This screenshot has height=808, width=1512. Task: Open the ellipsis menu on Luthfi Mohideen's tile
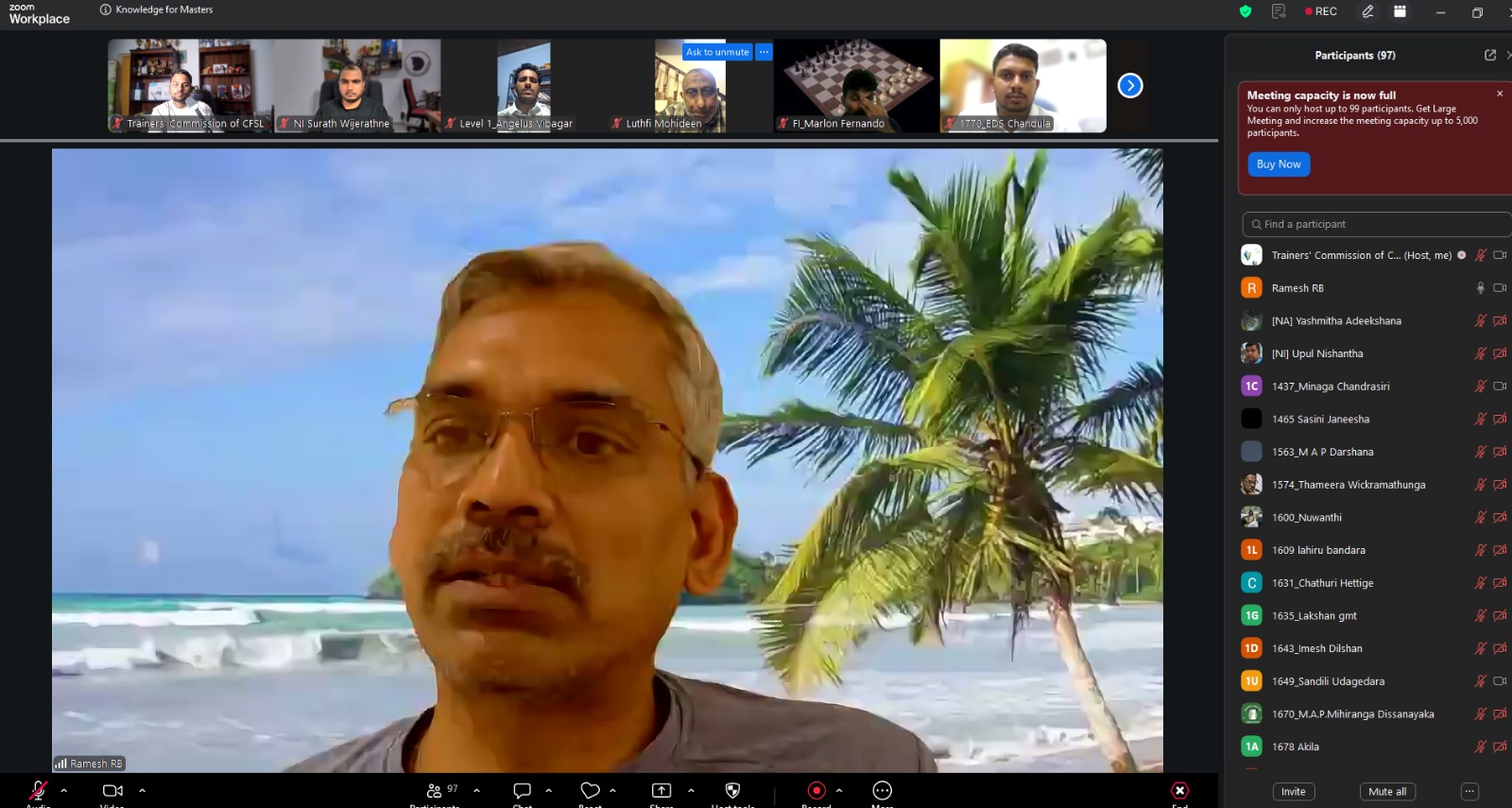tap(764, 52)
